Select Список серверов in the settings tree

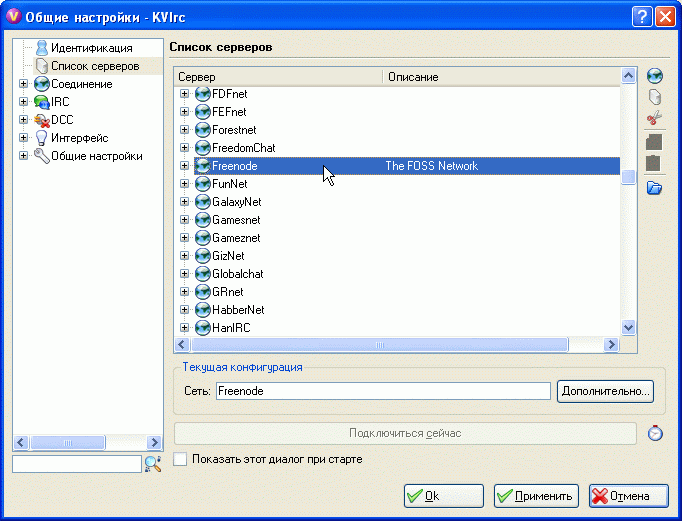tap(95, 66)
